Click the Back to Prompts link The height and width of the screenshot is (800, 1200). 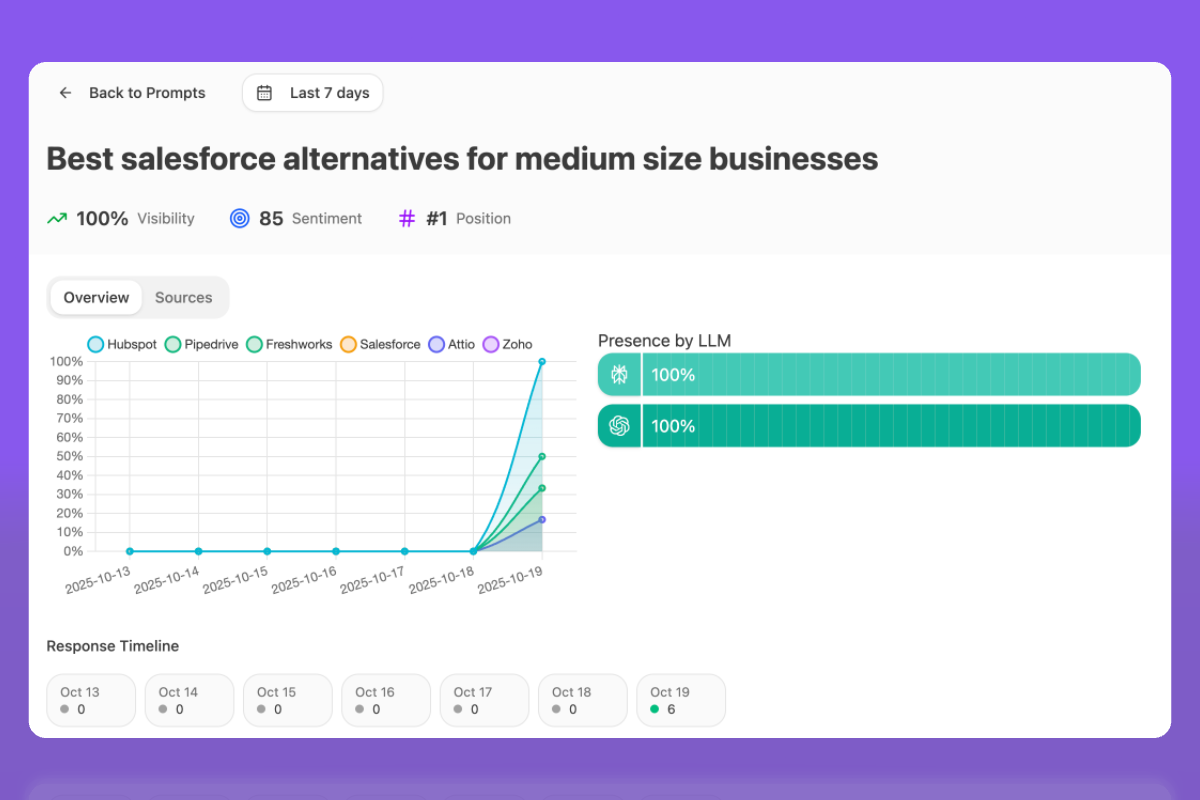coord(147,92)
